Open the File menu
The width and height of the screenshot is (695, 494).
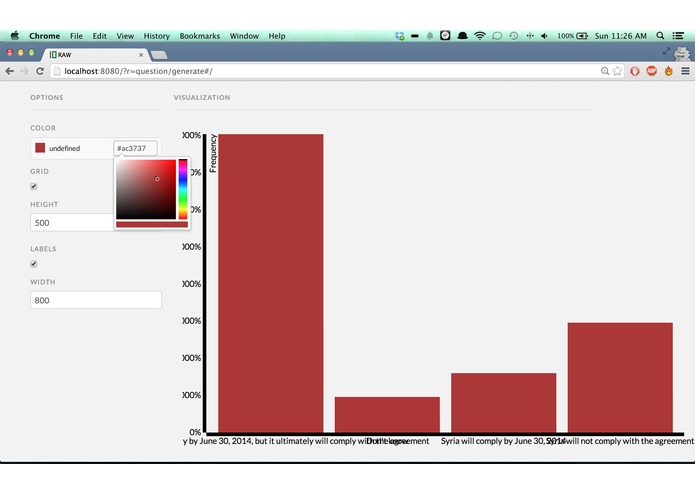point(76,36)
